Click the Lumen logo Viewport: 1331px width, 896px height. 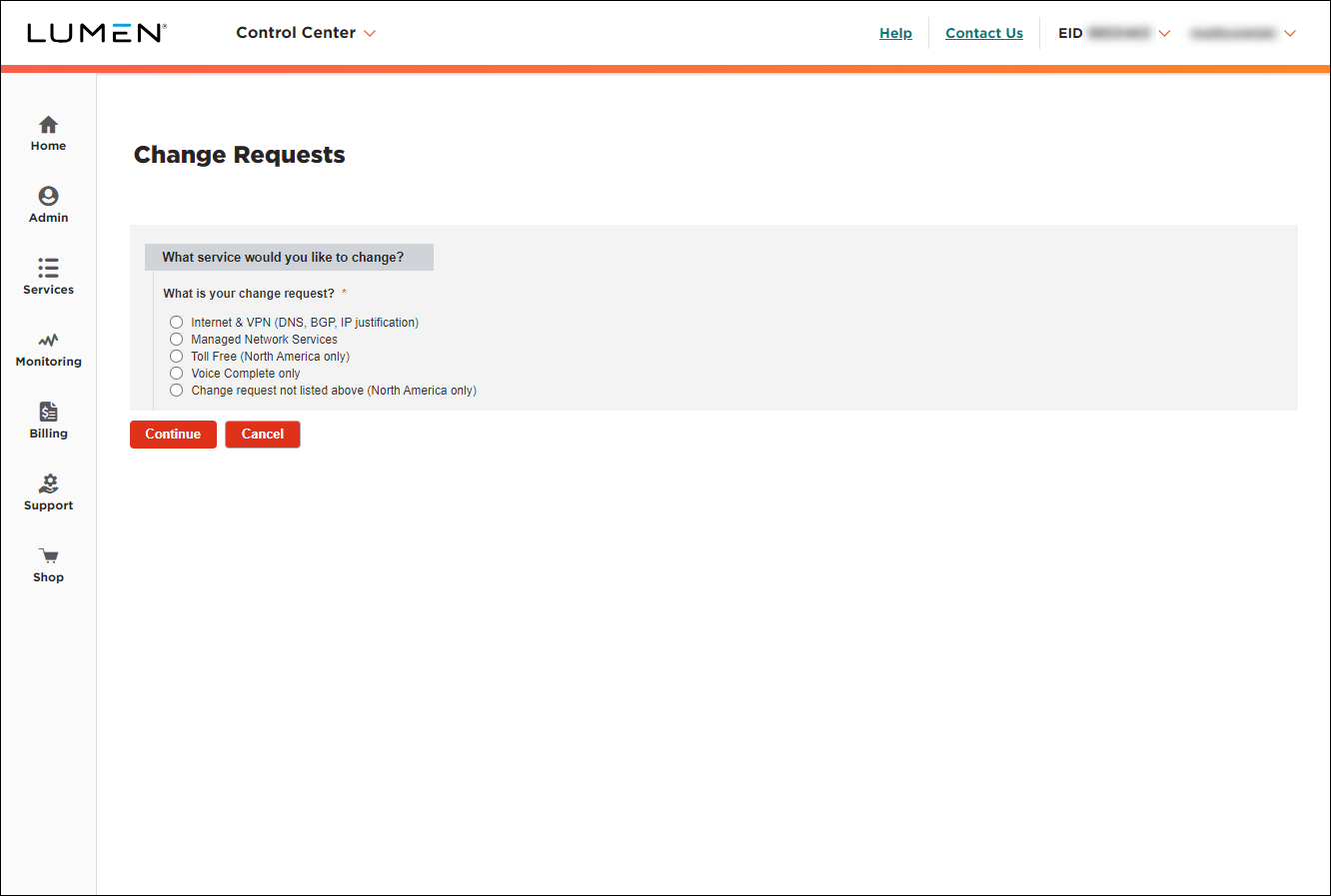click(x=97, y=33)
